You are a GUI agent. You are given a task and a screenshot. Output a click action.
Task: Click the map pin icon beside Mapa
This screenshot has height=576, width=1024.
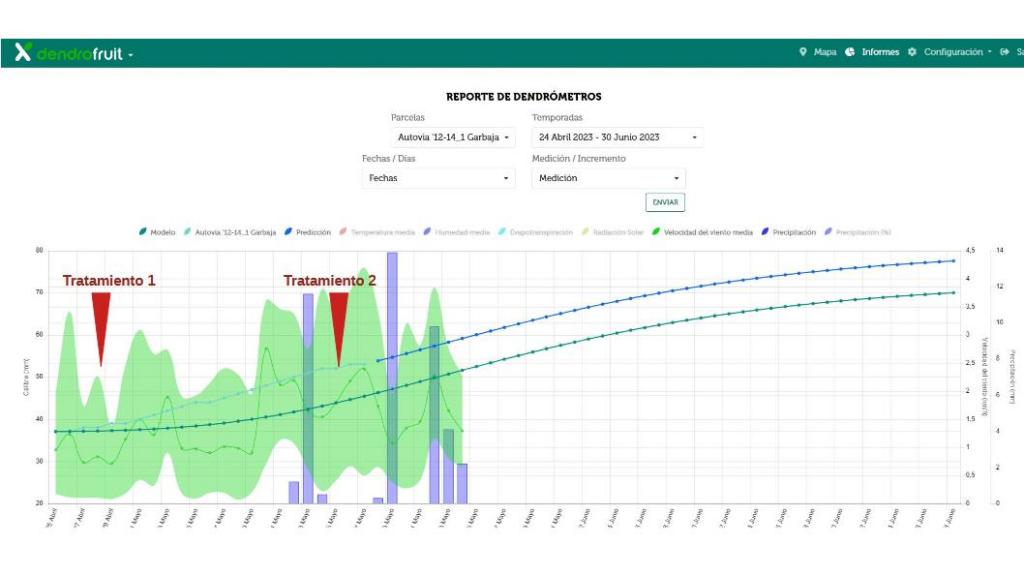804,51
